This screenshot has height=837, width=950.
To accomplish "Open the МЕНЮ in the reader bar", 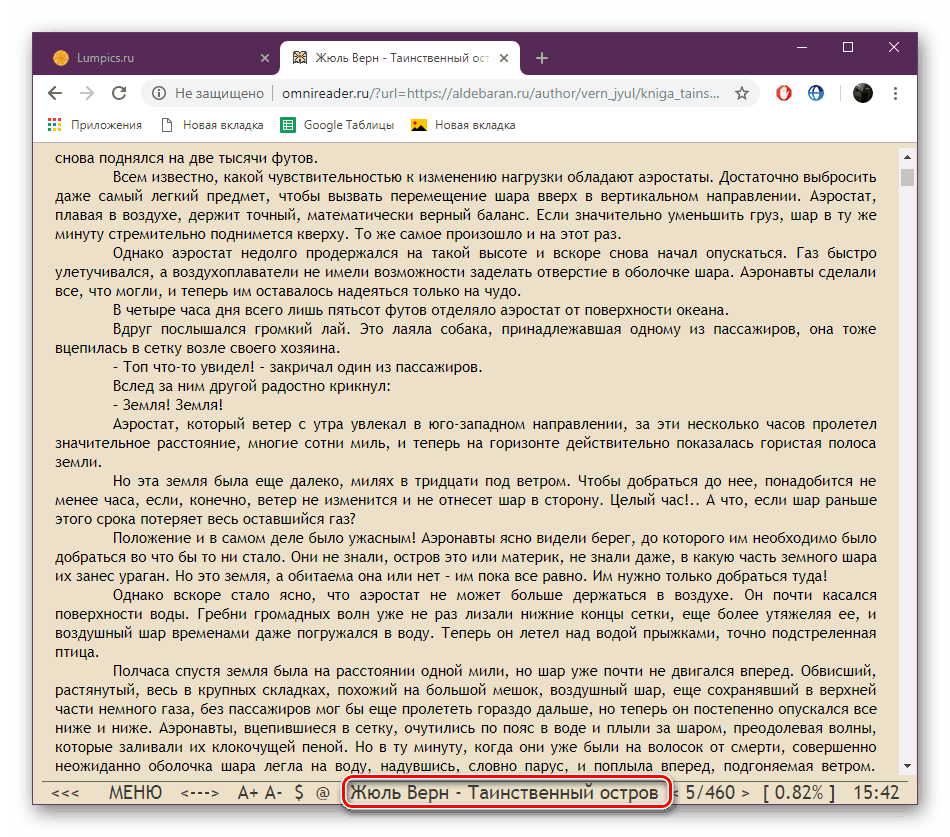I will click(x=135, y=793).
